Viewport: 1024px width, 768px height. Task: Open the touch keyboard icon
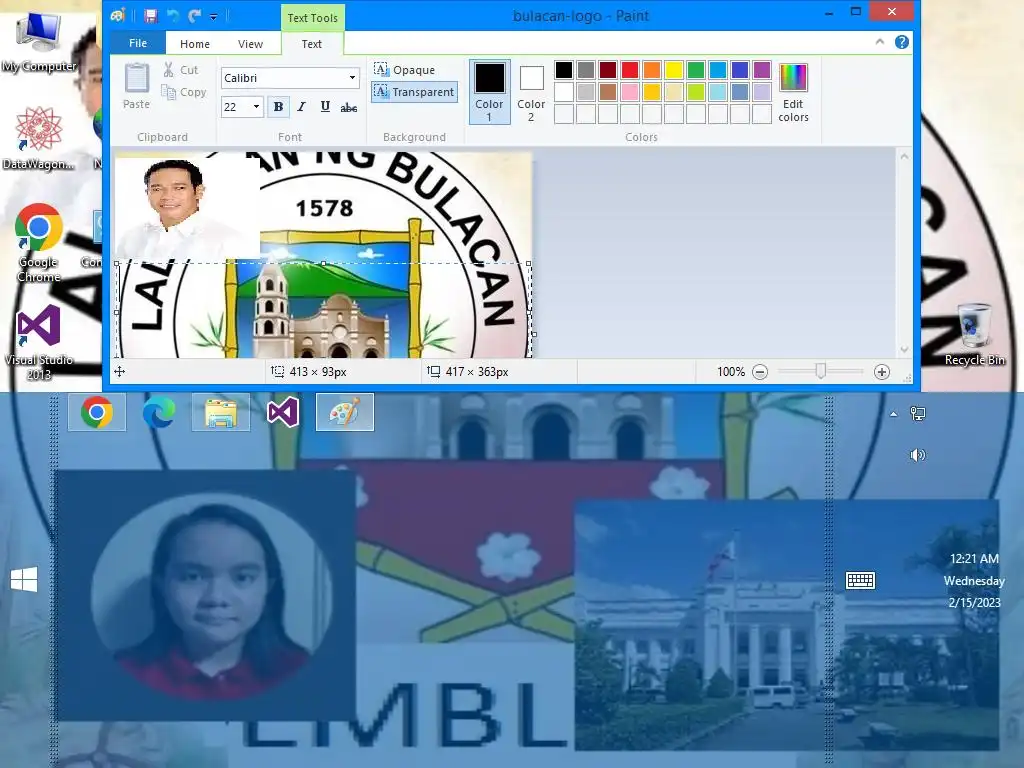(x=861, y=580)
